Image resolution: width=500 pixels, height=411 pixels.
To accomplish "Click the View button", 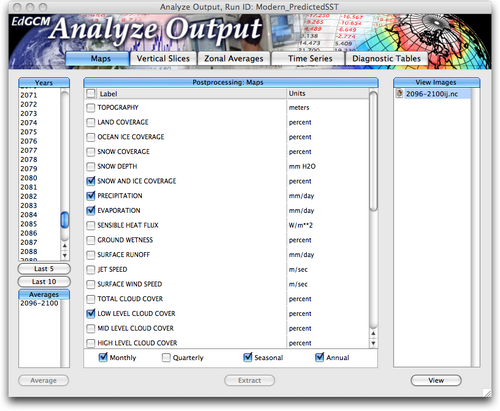I will (436, 380).
